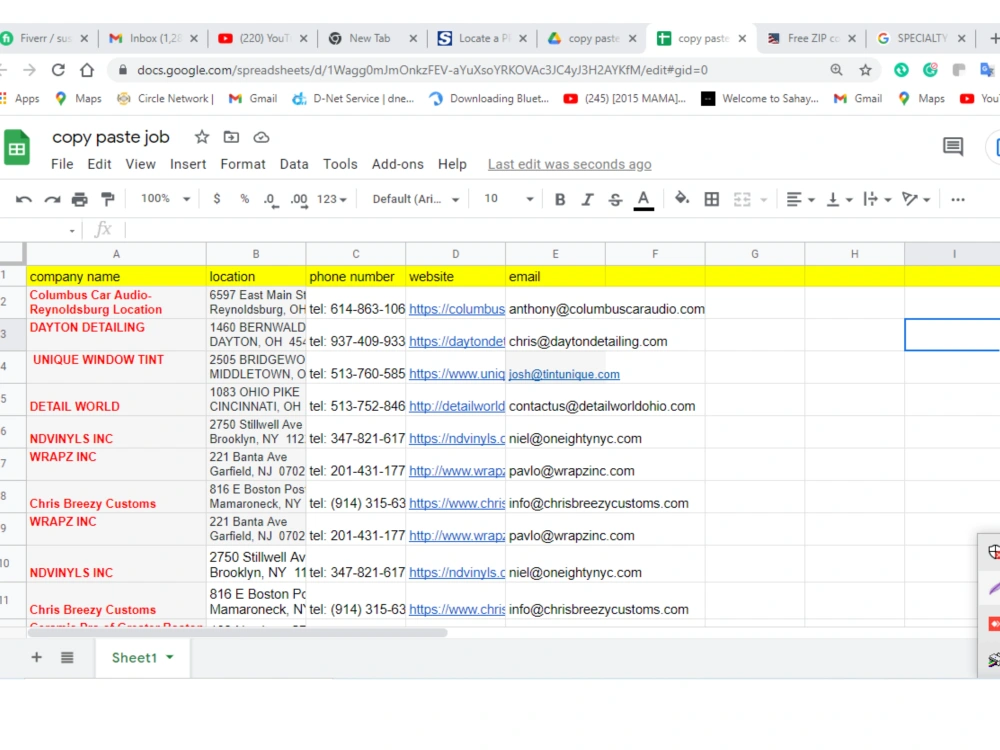Click the Move to folder icon
Image resolution: width=1000 pixels, height=750 pixels.
231,137
